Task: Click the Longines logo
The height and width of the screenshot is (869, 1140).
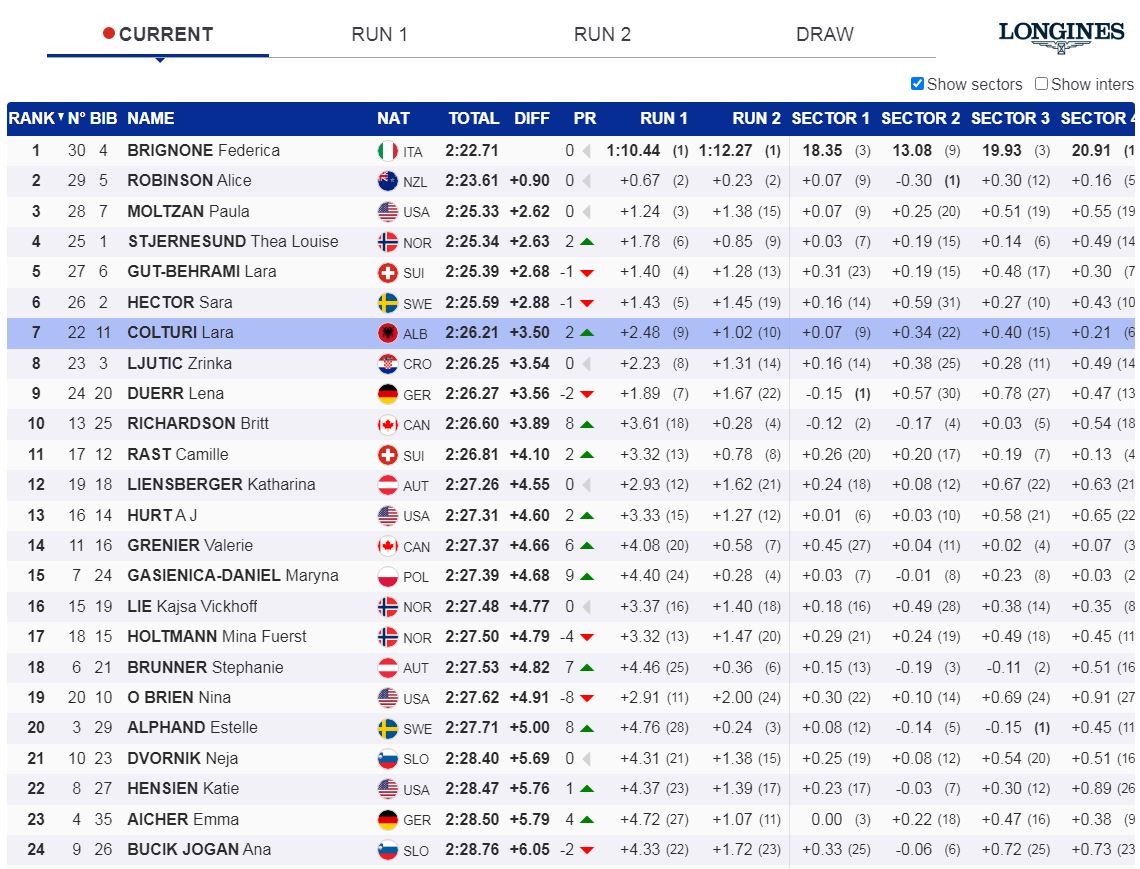Action: 1061,35
